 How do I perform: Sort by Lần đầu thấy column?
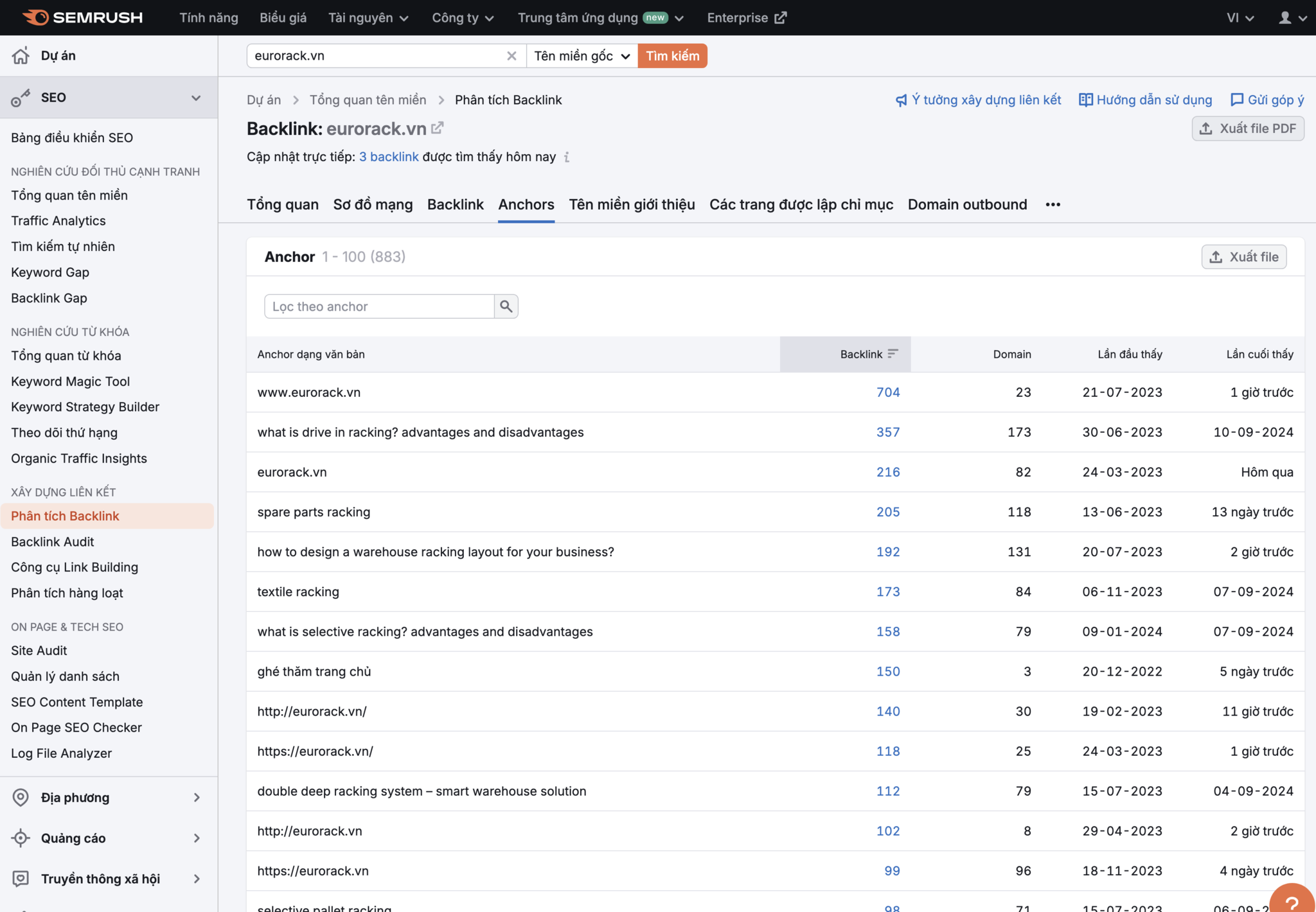[x=1130, y=355]
